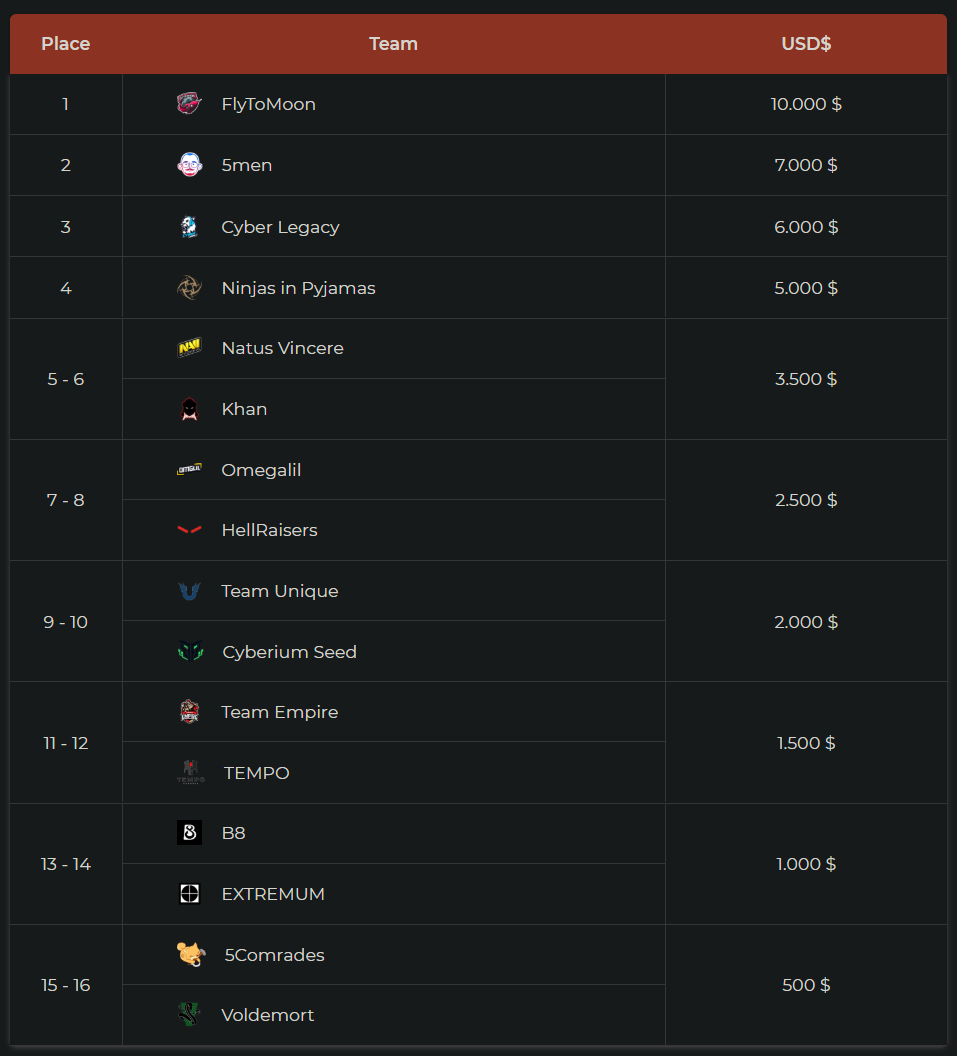Click the 5men team logo icon
The width and height of the screenshot is (957, 1056).
[189, 165]
